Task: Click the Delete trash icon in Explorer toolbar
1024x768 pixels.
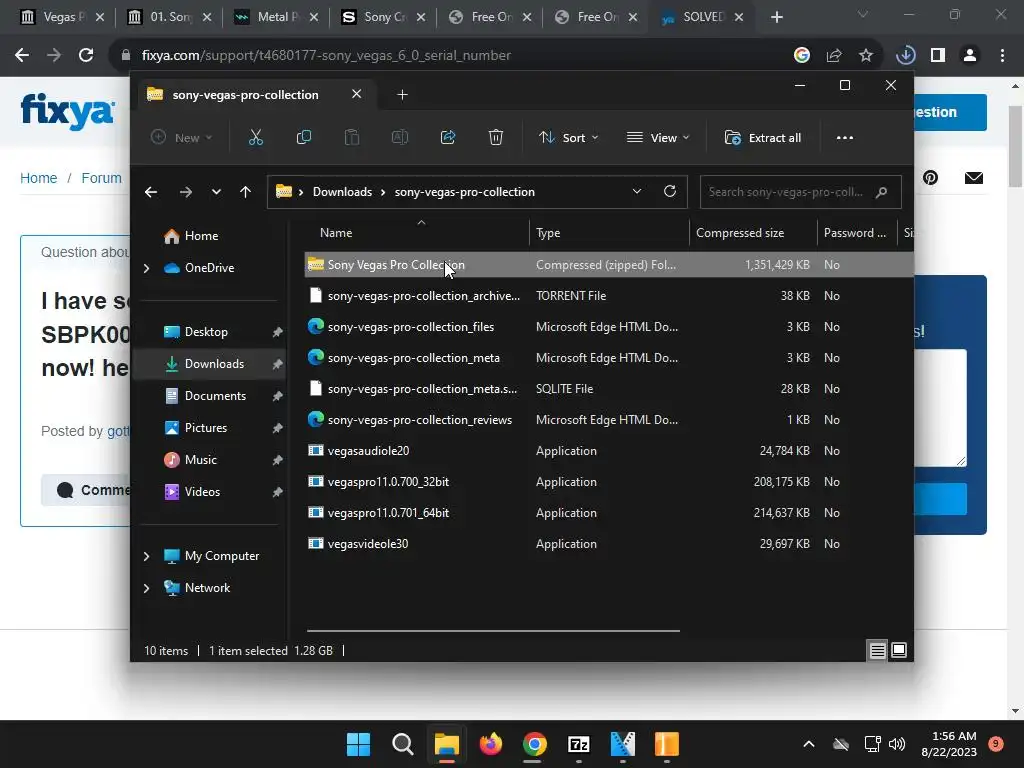Action: pos(496,138)
